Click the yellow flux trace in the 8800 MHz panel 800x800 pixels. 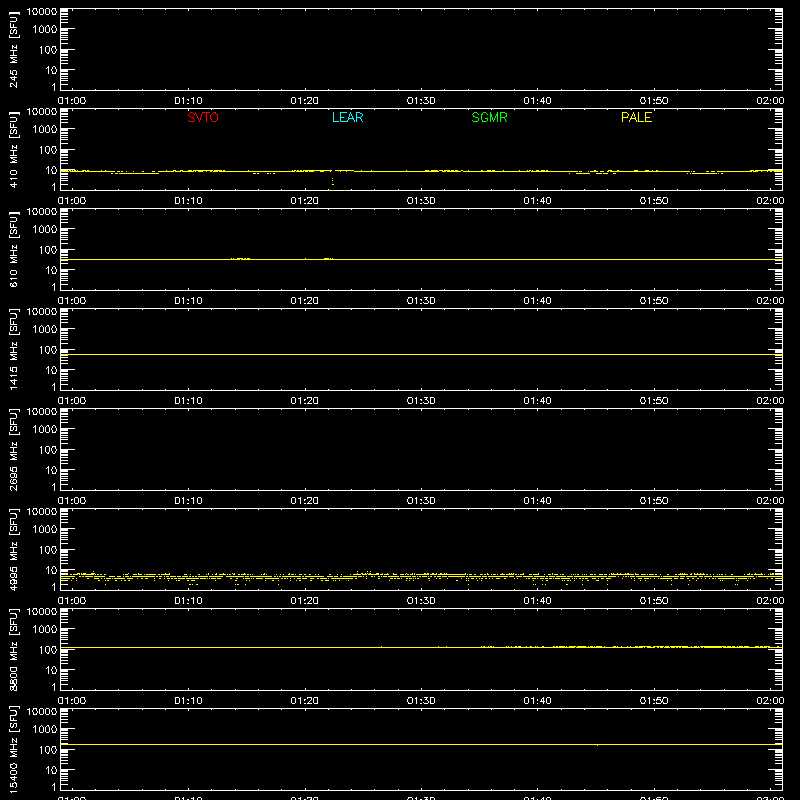[x=421, y=647]
